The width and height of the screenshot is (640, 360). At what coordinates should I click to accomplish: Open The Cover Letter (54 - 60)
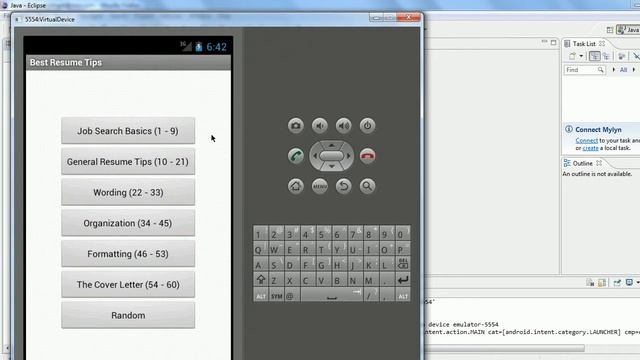[x=128, y=284]
